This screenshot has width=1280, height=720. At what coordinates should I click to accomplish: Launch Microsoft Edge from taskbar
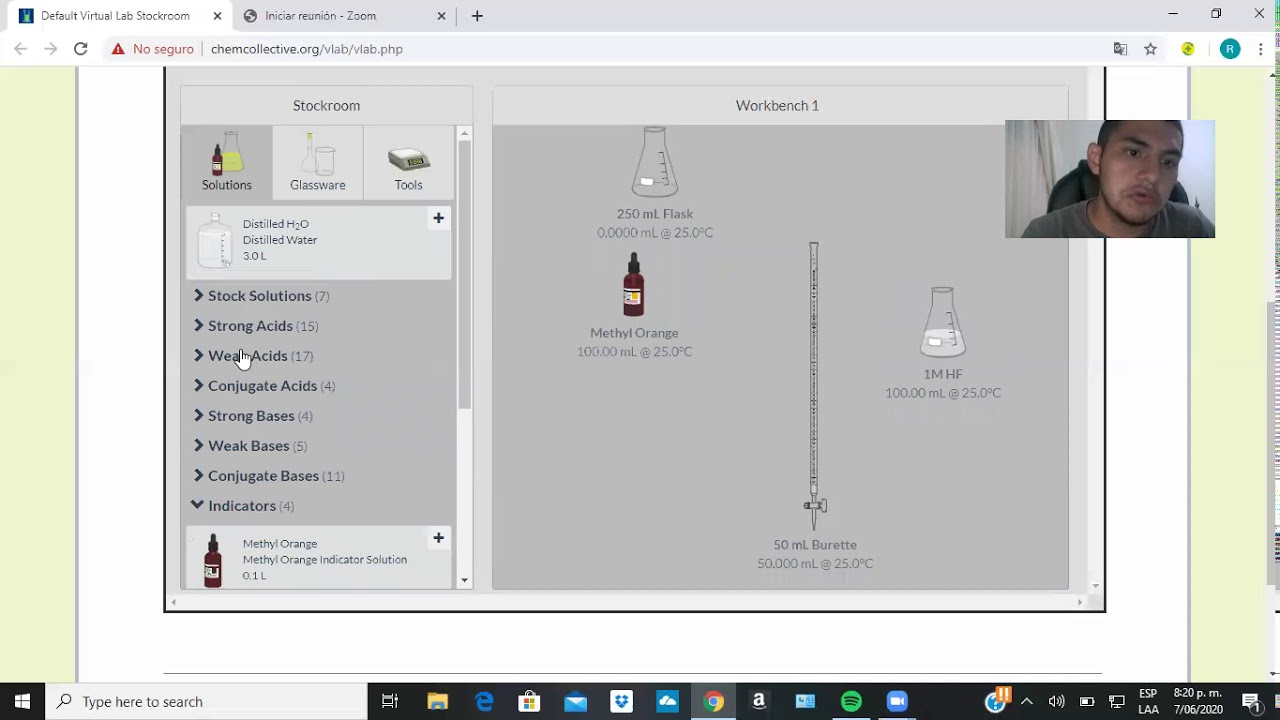point(484,701)
